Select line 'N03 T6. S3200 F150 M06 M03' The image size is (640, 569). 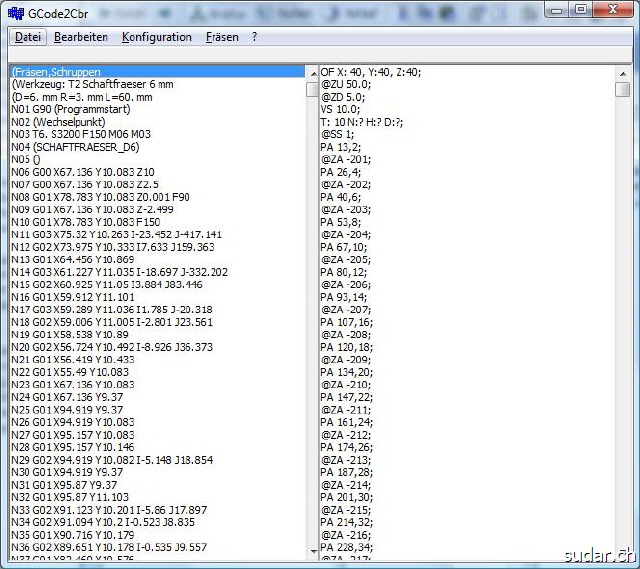158,134
